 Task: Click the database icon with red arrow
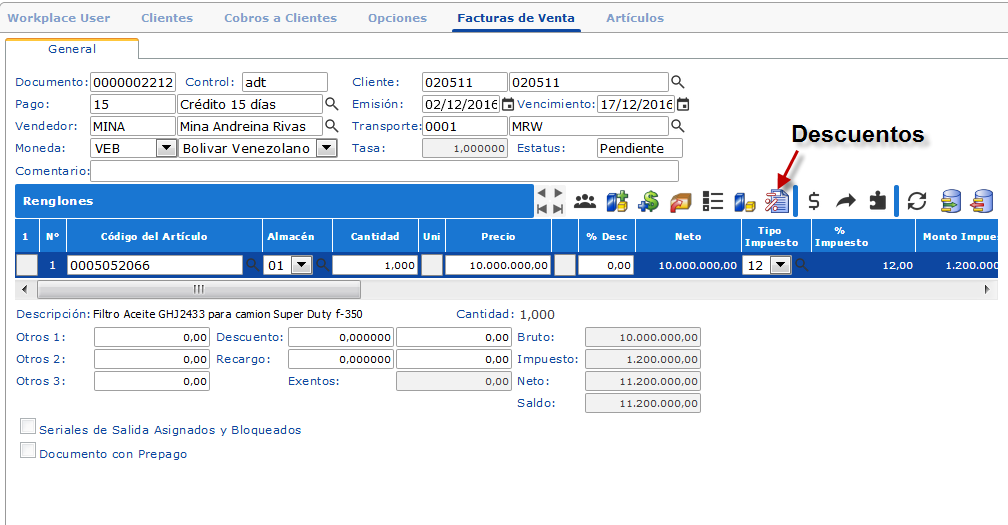coord(982,202)
